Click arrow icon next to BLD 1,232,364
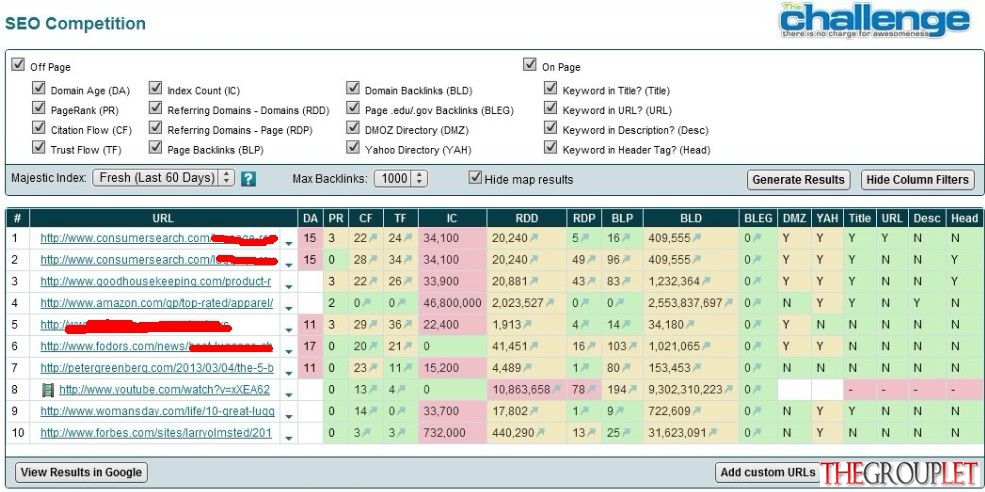 (705, 282)
